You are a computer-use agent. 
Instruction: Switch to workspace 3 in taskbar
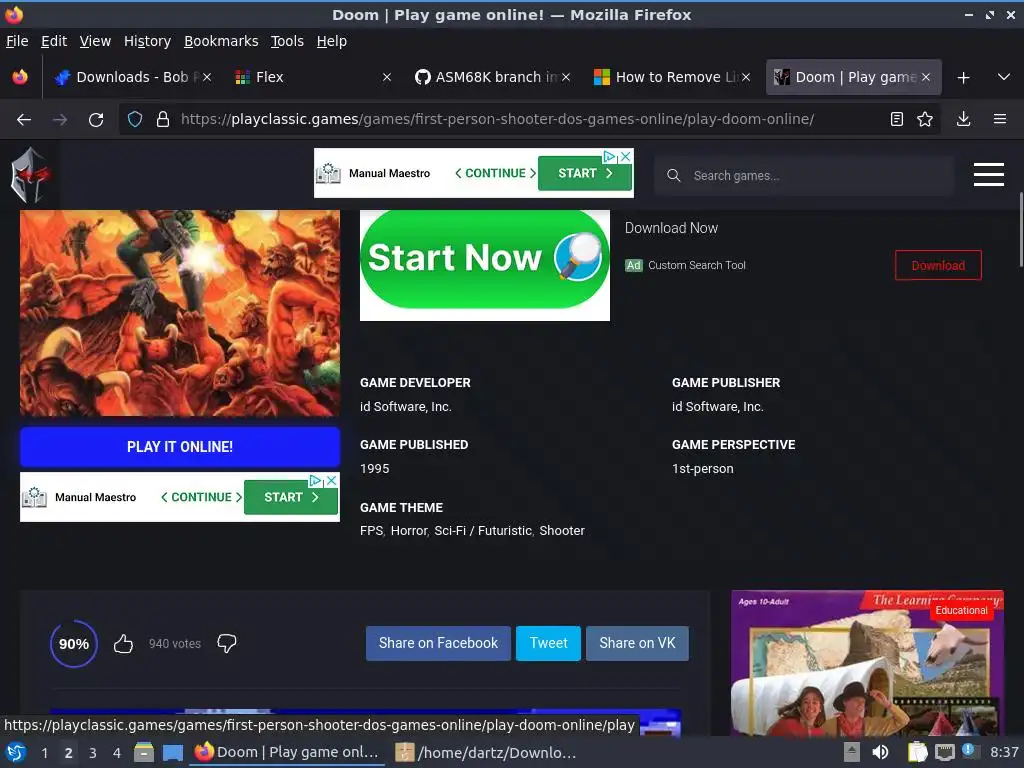pyautogui.click(x=92, y=753)
